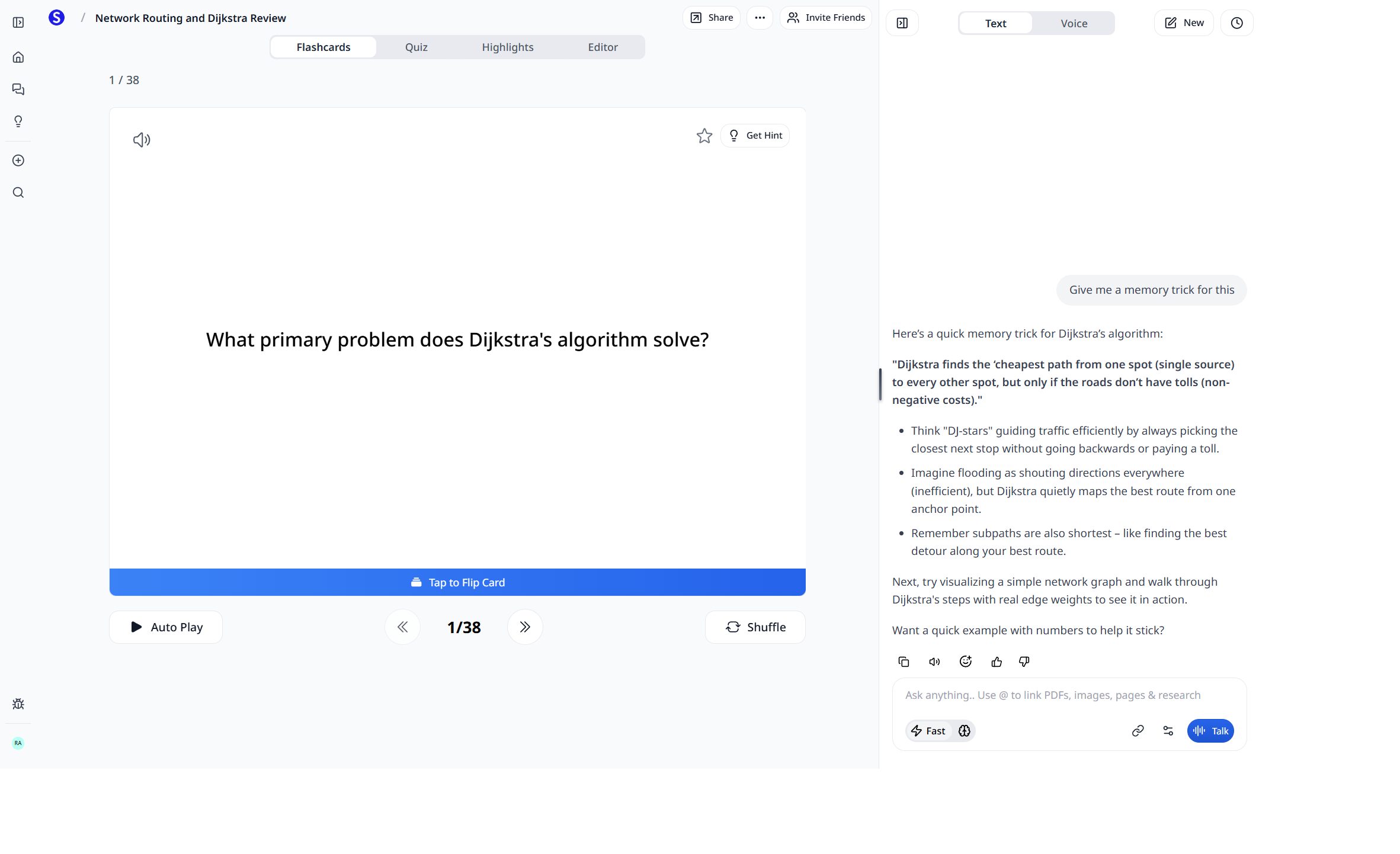Copy the AI response text

click(x=904, y=662)
